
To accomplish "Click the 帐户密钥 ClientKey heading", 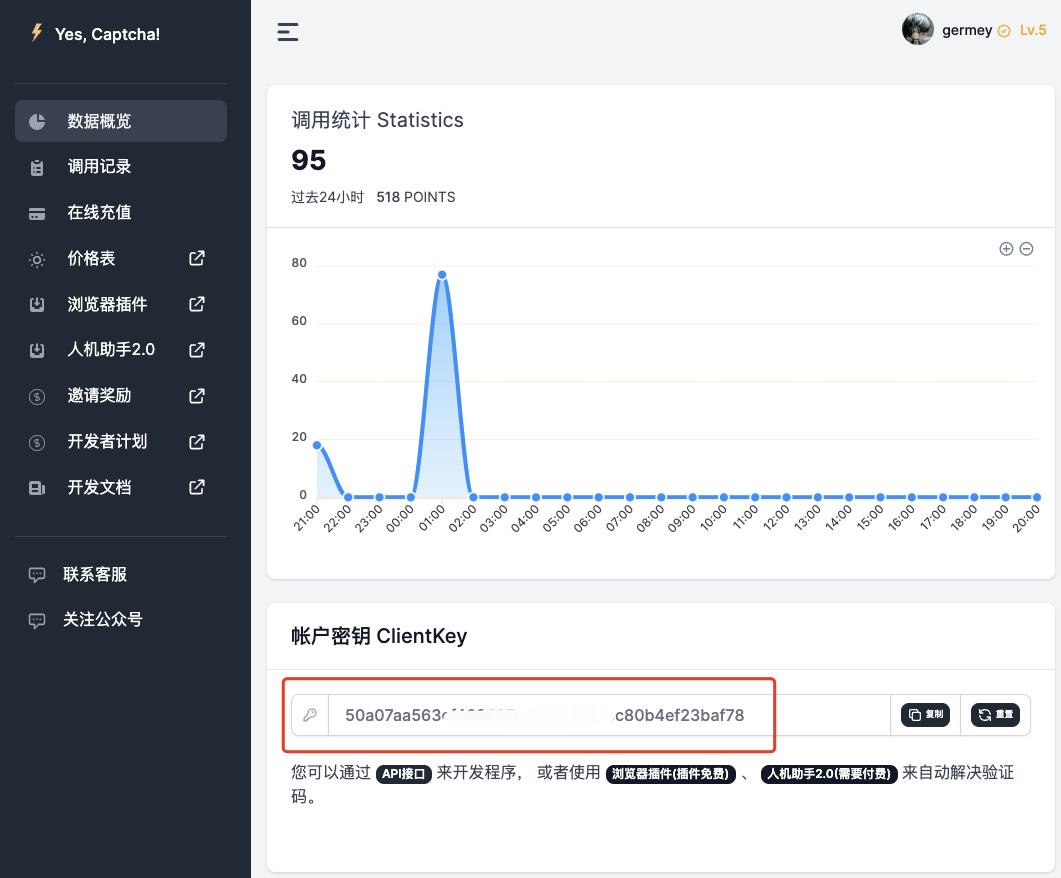I will tap(379, 636).
